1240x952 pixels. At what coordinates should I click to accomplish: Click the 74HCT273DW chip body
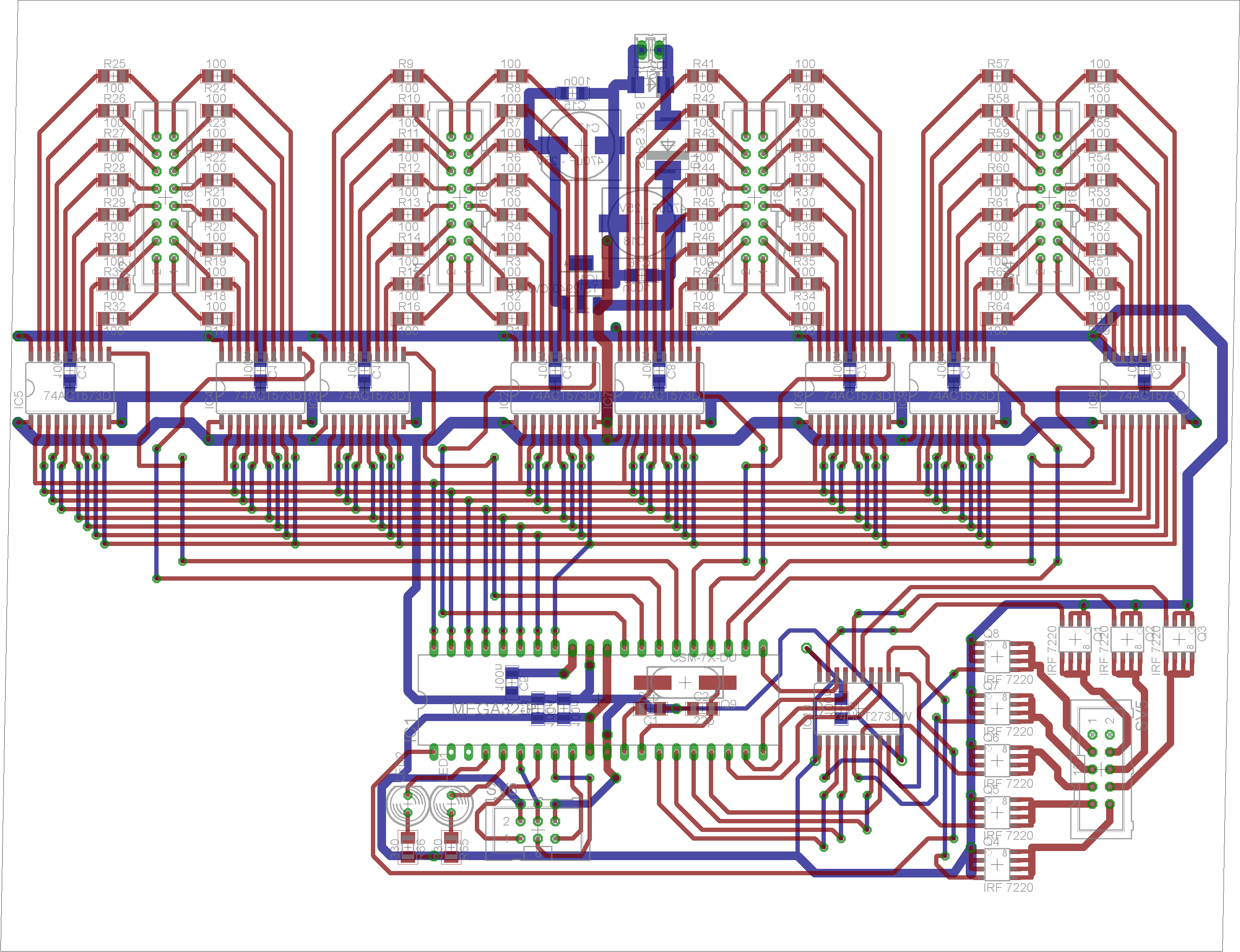point(858,709)
